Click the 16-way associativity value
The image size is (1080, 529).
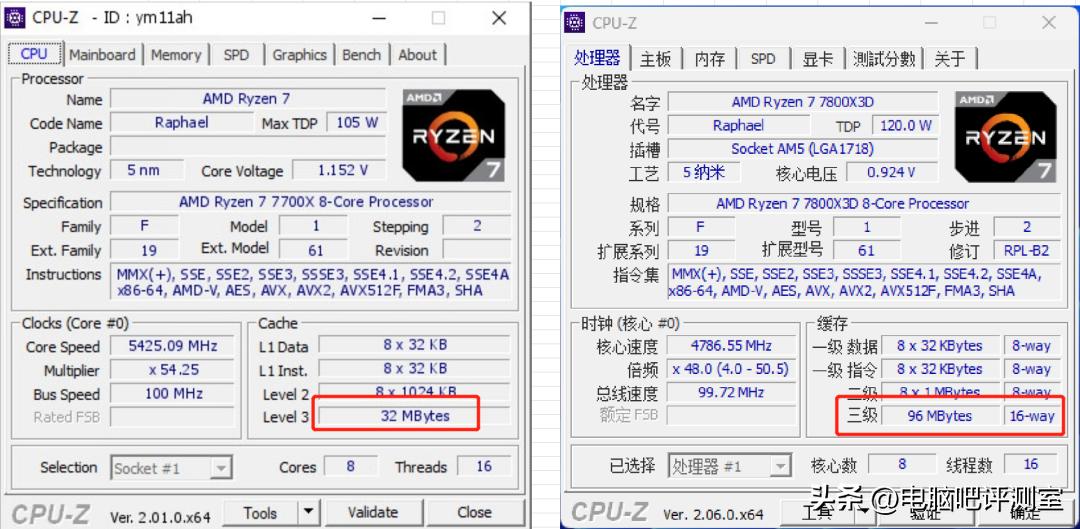pyautogui.click(x=1032, y=416)
